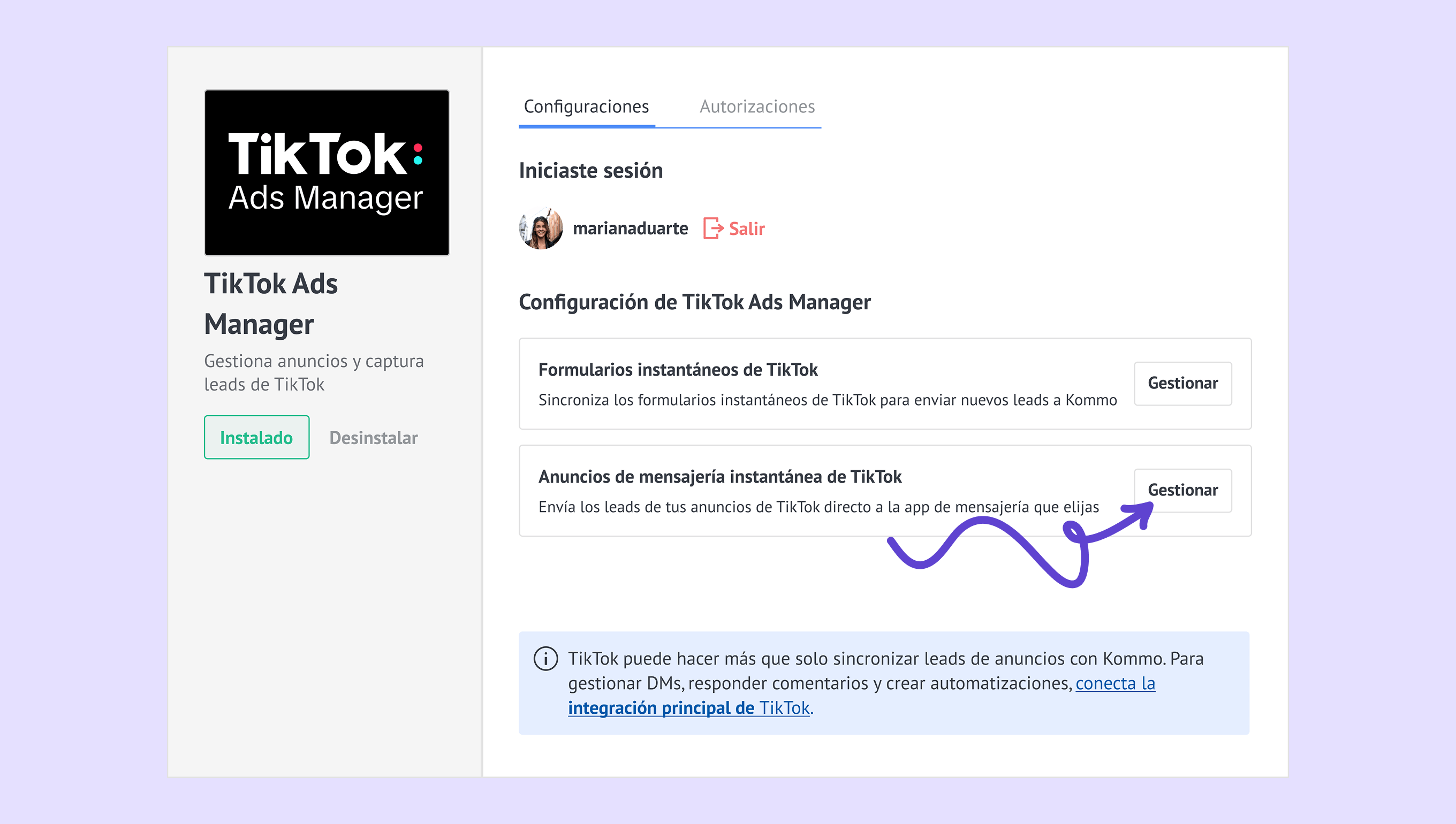1456x824 pixels.
Task: Switch to the Autorizaciones tab
Action: coord(757,106)
